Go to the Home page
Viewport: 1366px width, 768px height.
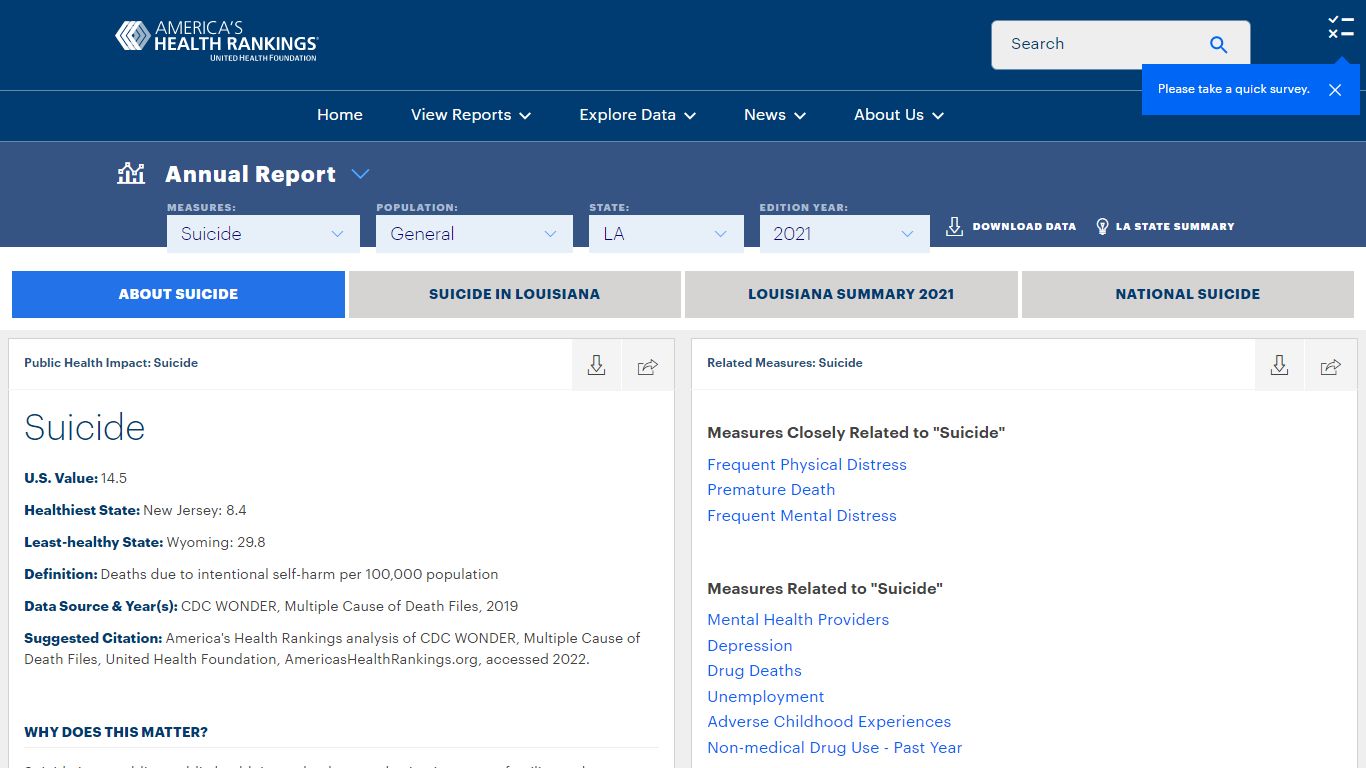click(340, 115)
